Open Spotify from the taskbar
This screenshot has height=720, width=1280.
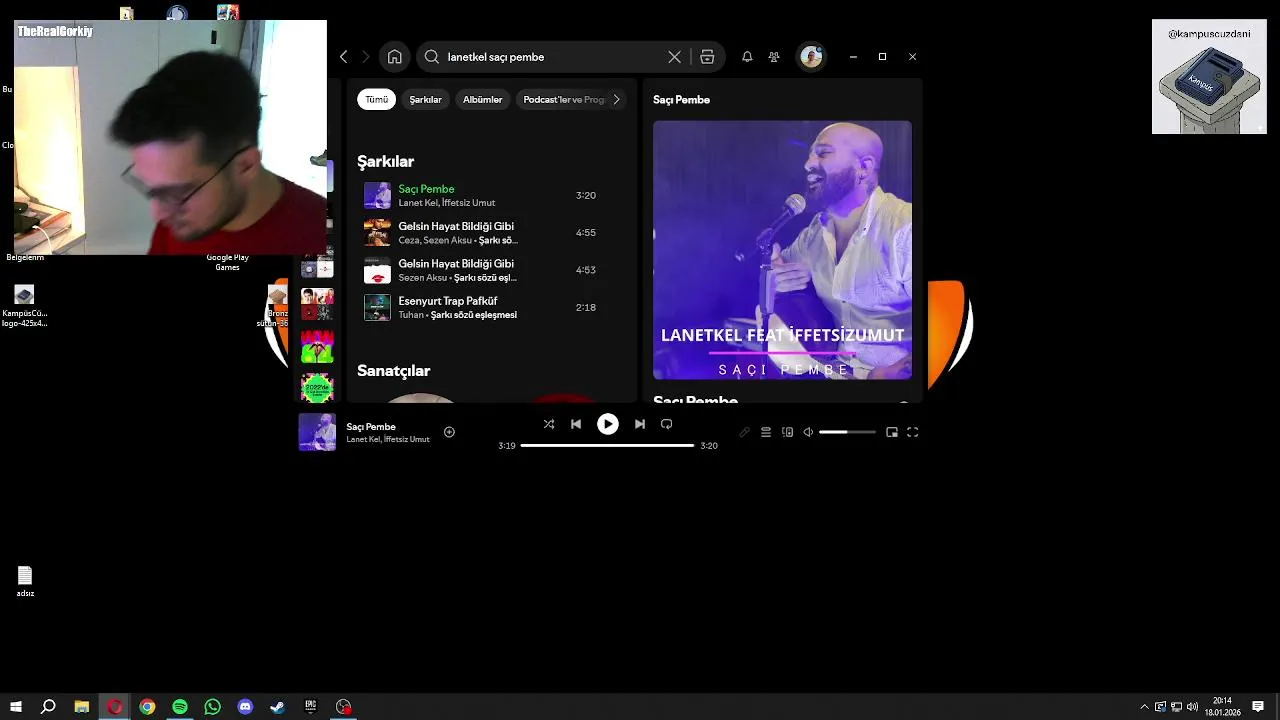click(180, 707)
